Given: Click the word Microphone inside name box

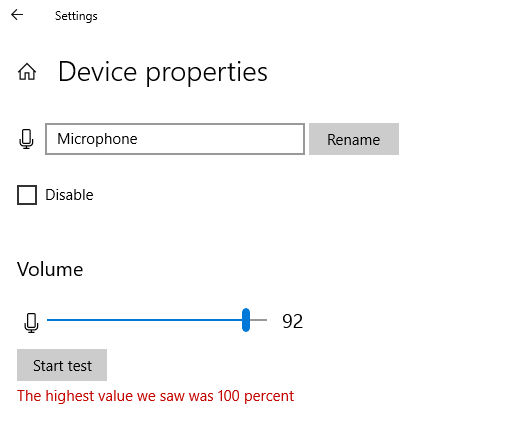Looking at the screenshot, I should tap(97, 139).
